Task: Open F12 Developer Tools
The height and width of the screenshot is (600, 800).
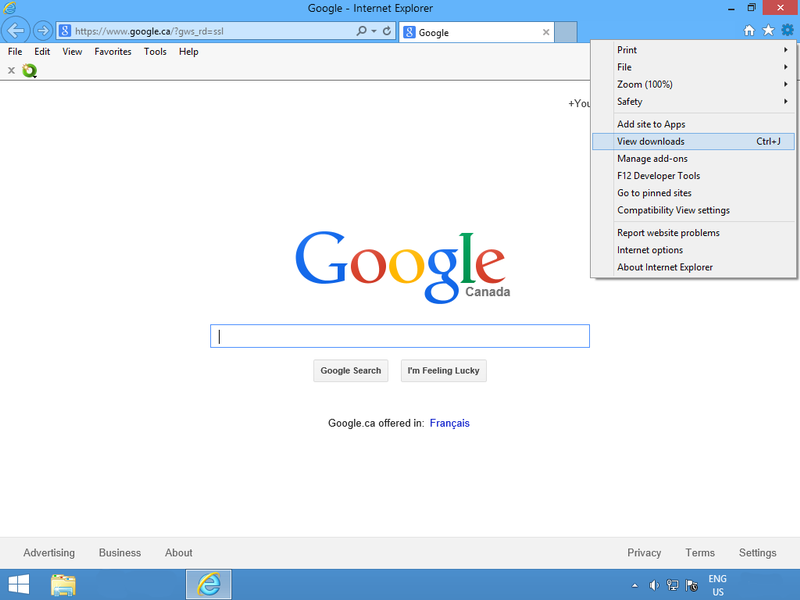Action: coord(693,176)
